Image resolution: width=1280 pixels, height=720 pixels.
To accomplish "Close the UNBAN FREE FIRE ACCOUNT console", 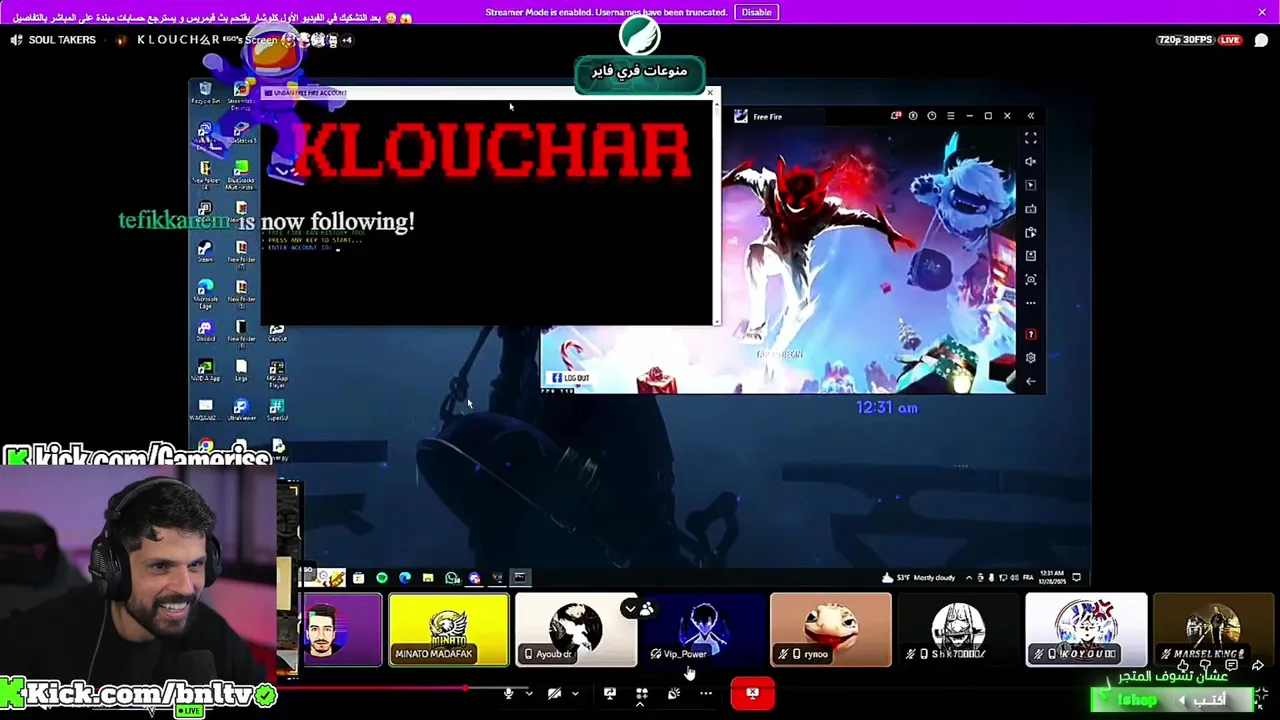I will tap(710, 93).
